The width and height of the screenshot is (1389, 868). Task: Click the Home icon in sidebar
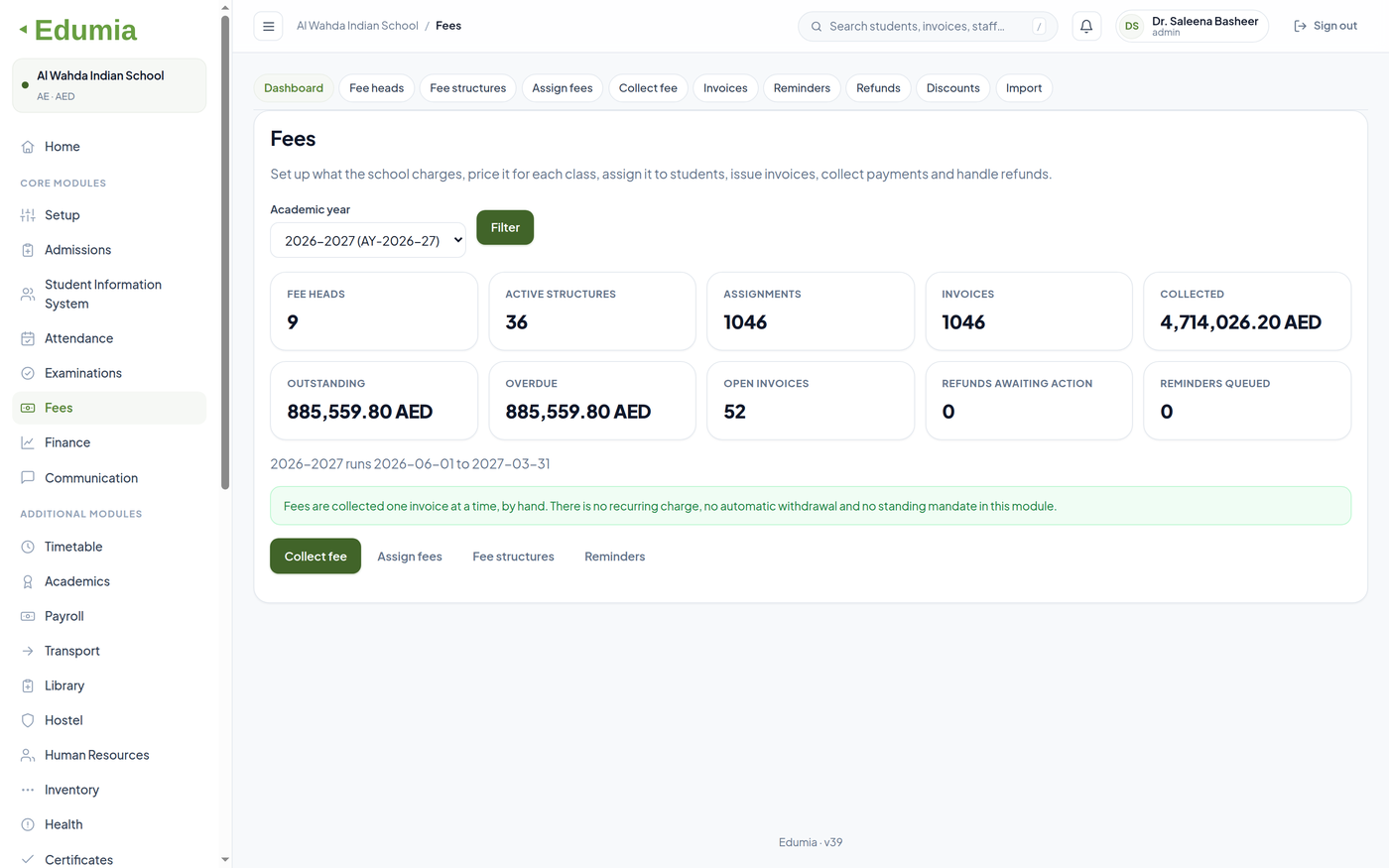pyautogui.click(x=28, y=147)
